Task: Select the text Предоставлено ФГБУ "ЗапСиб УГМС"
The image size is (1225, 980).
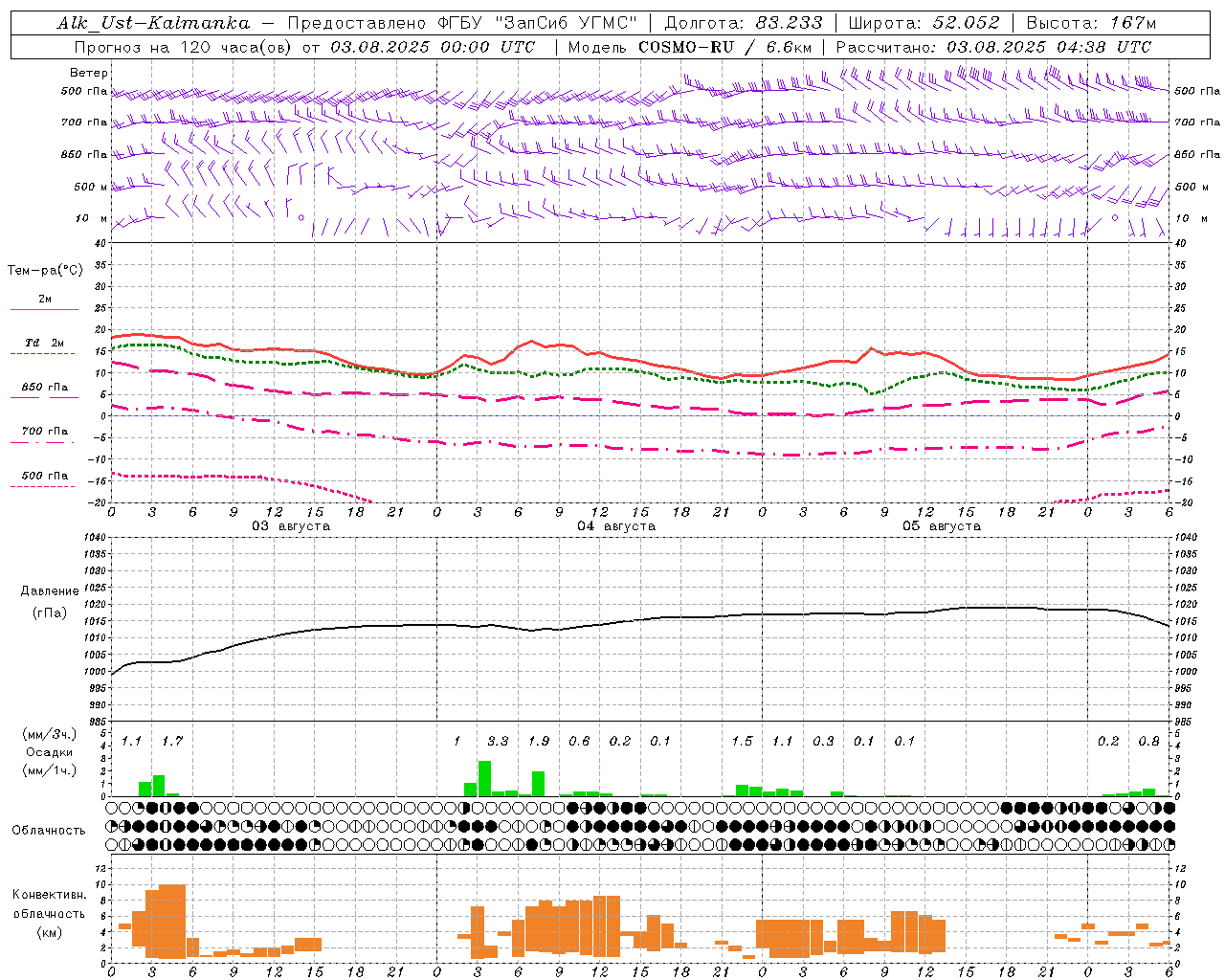Action: [462, 23]
